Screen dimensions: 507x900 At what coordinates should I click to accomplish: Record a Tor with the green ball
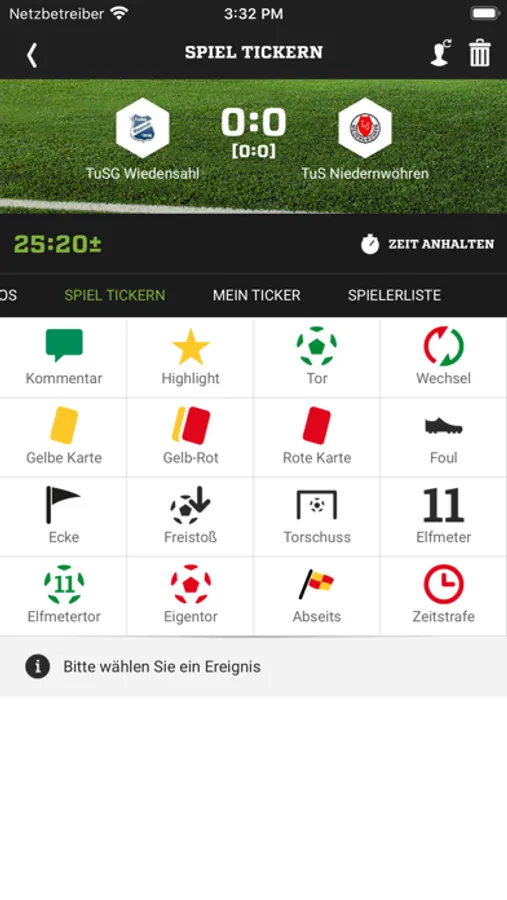pyautogui.click(x=316, y=358)
